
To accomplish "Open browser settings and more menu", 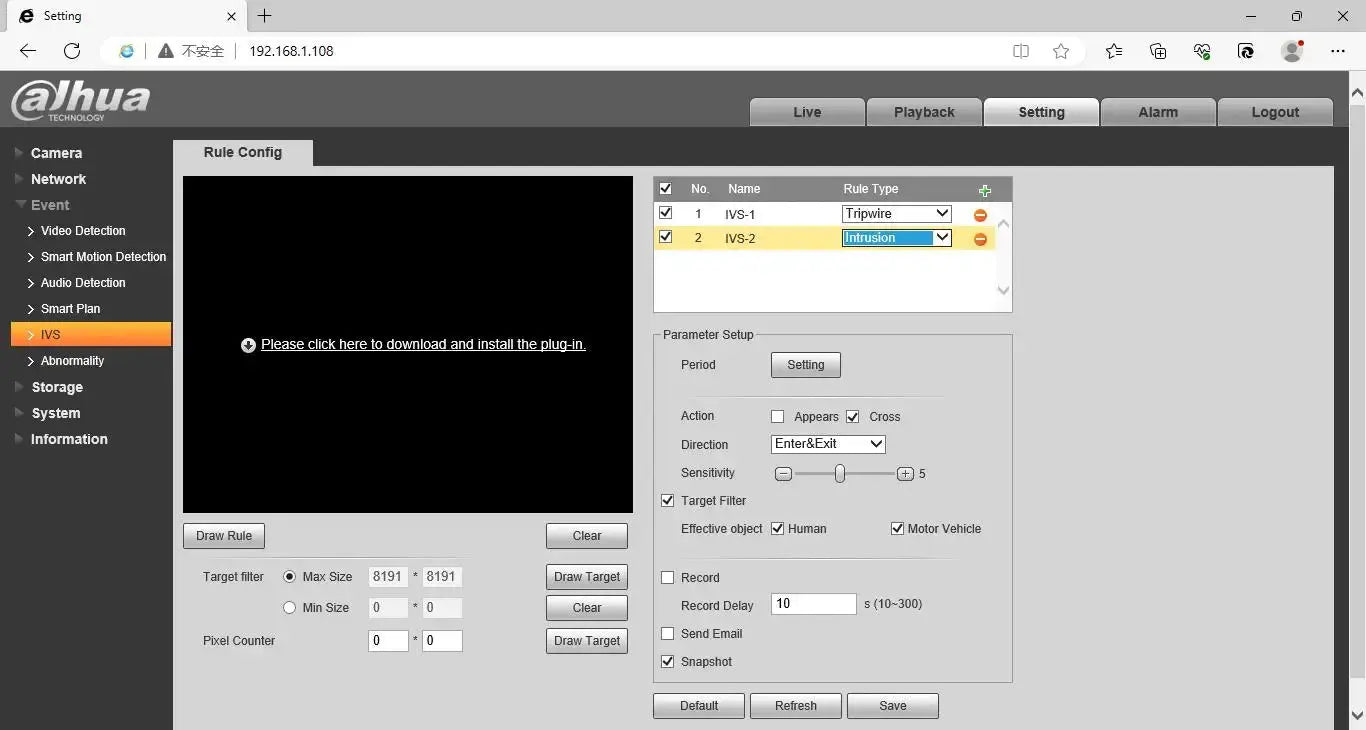I will coord(1338,51).
